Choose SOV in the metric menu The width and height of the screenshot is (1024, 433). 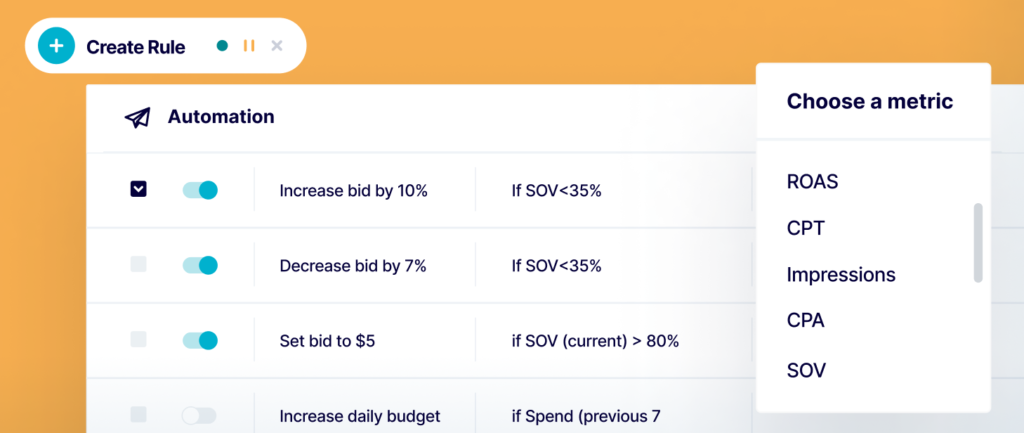(x=807, y=370)
